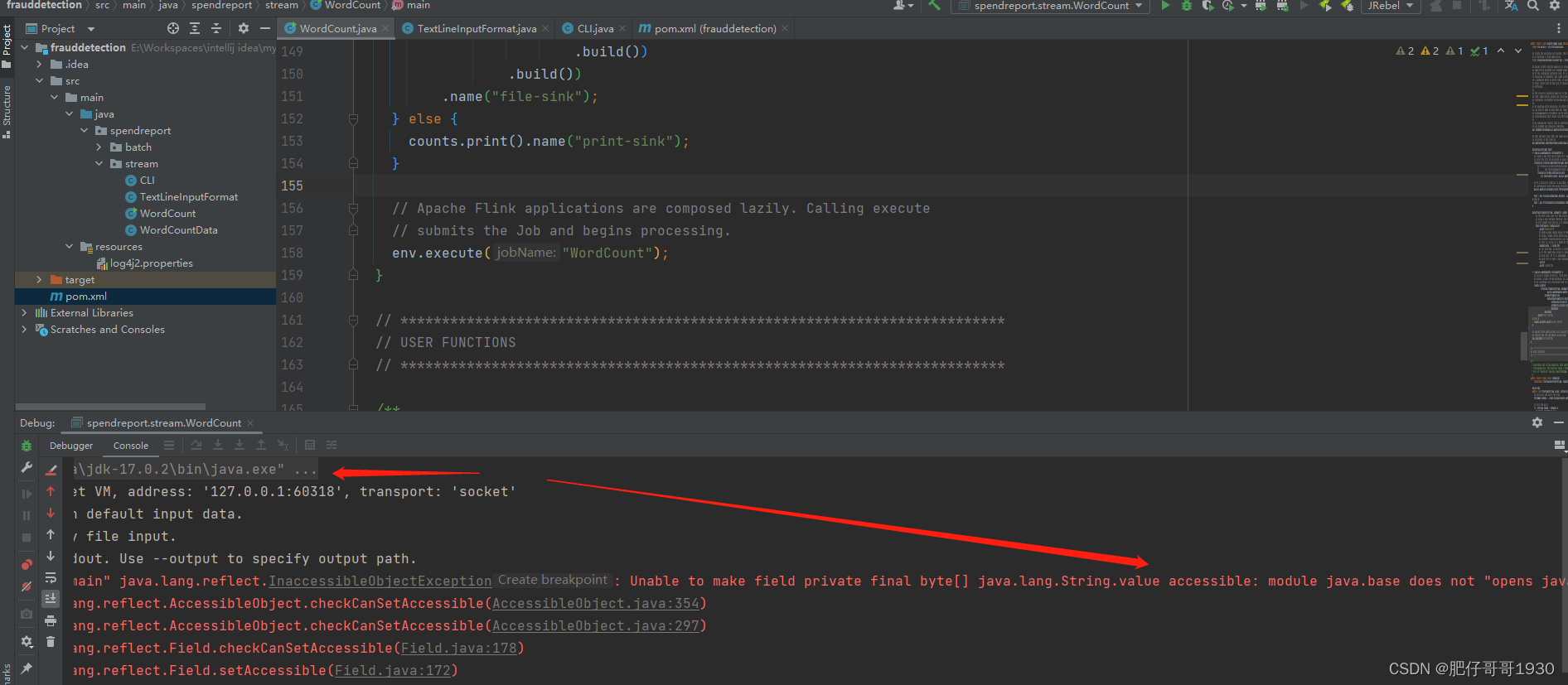Jump to next stack trace red down arrow
The image size is (1568, 685).
(51, 513)
